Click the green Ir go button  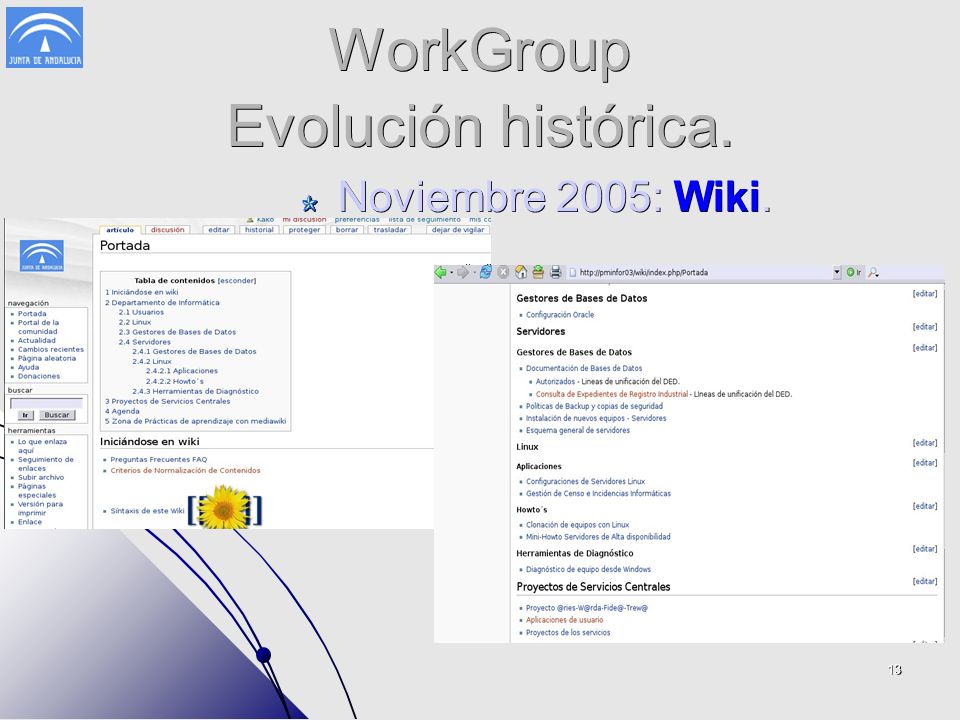(x=853, y=272)
